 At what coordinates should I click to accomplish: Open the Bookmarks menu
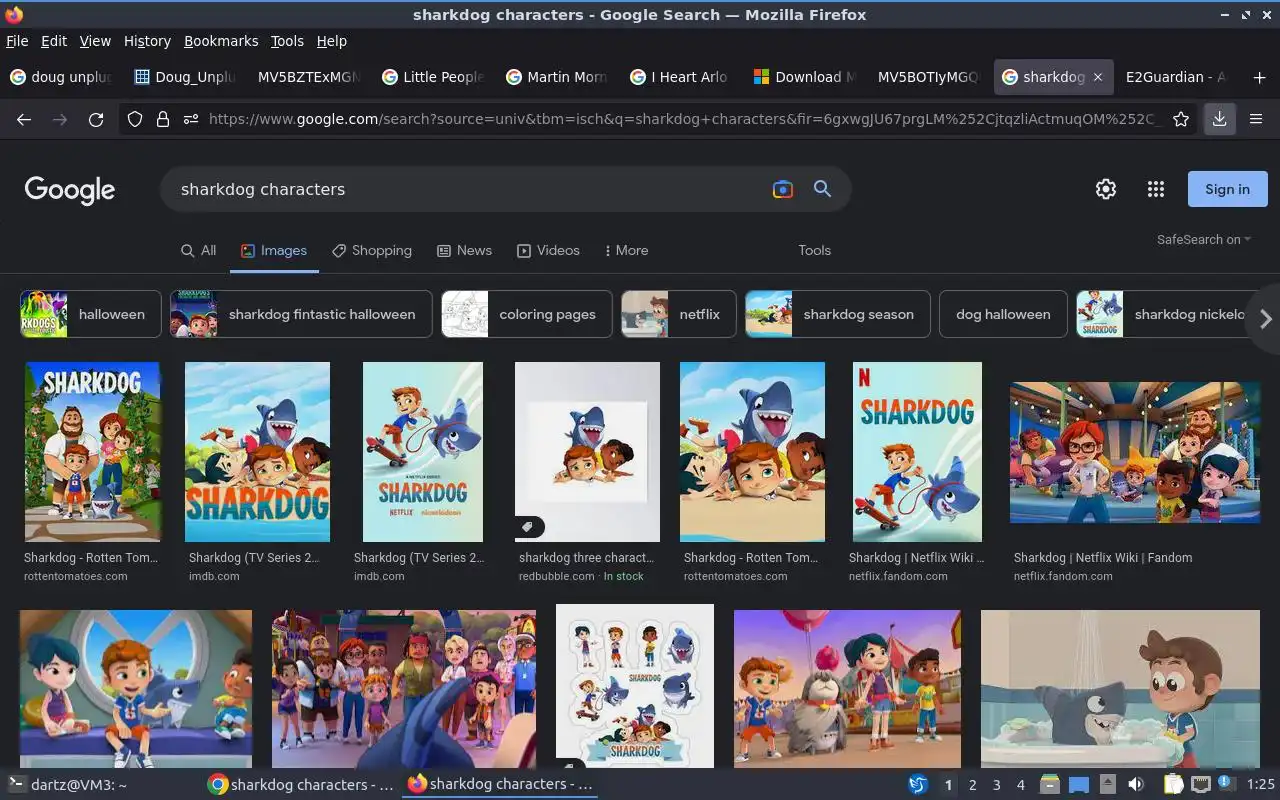point(221,41)
